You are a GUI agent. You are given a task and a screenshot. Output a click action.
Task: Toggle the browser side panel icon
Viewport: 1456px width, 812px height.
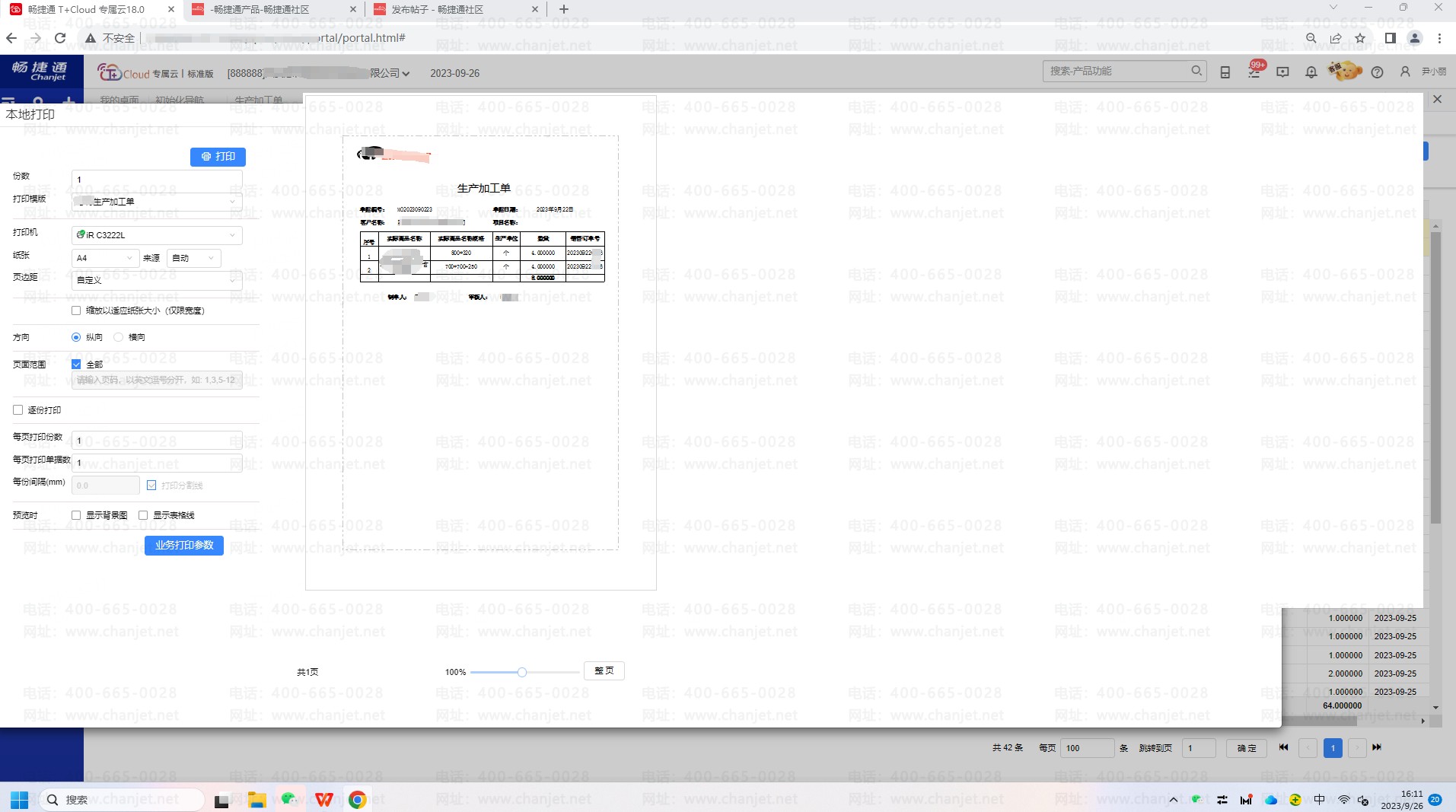point(1390,38)
